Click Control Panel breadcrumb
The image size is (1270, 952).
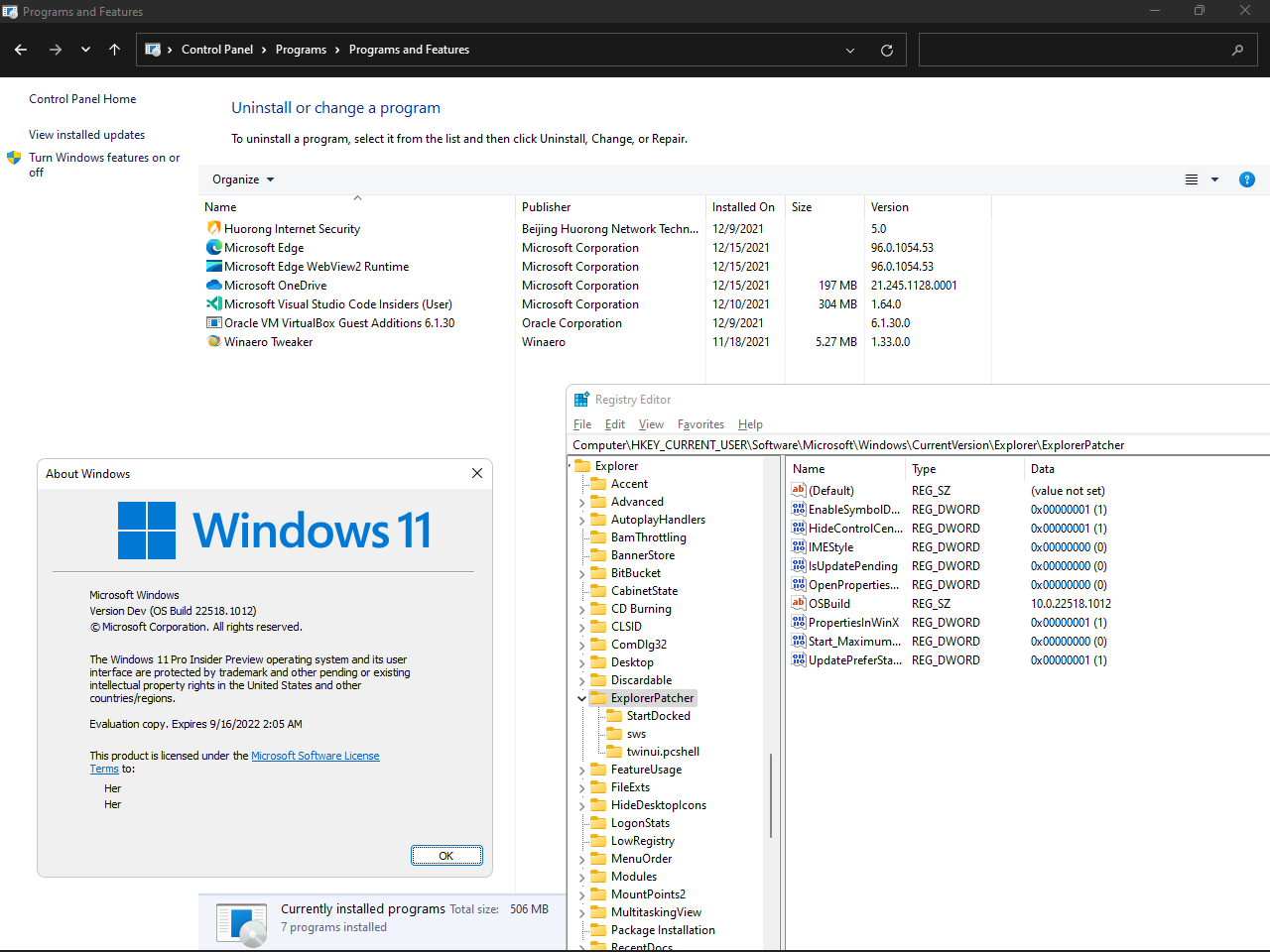pos(217,50)
